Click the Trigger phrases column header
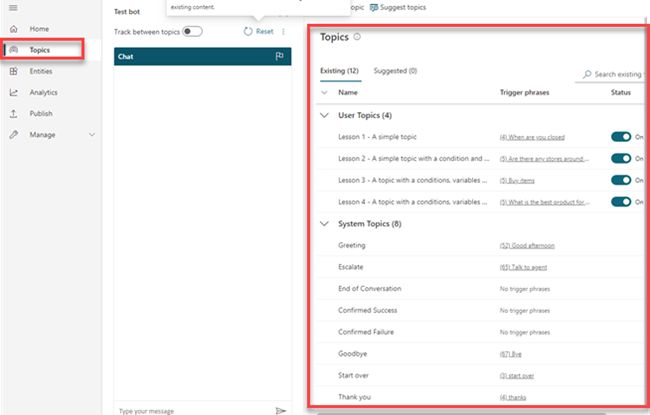This screenshot has height=415, width=650. [524, 92]
